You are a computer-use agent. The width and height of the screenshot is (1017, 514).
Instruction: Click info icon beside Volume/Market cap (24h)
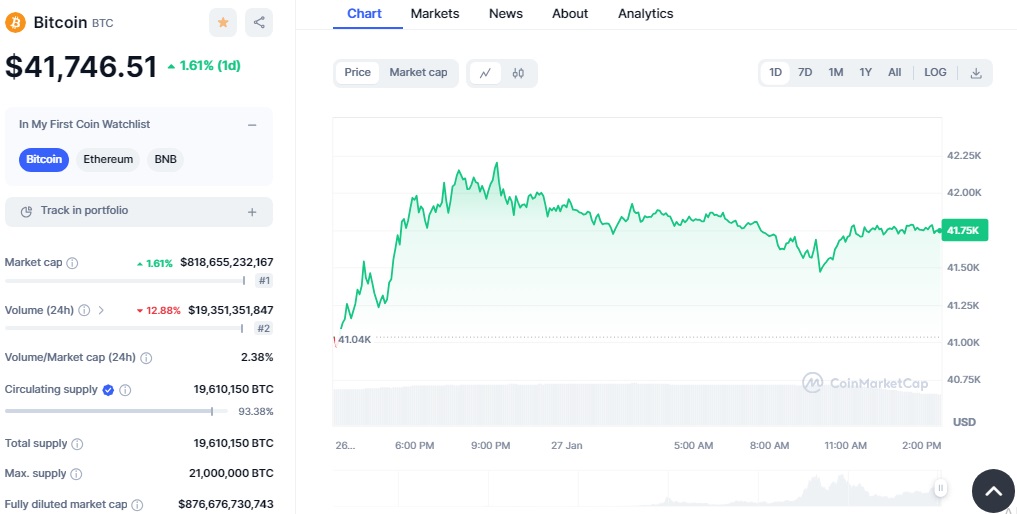click(x=147, y=358)
